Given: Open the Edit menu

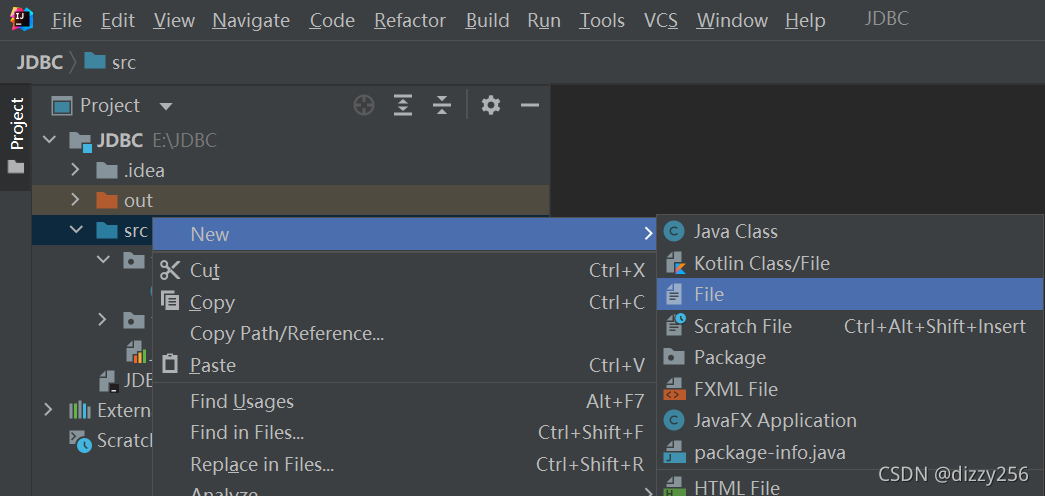Looking at the screenshot, I should pos(117,21).
